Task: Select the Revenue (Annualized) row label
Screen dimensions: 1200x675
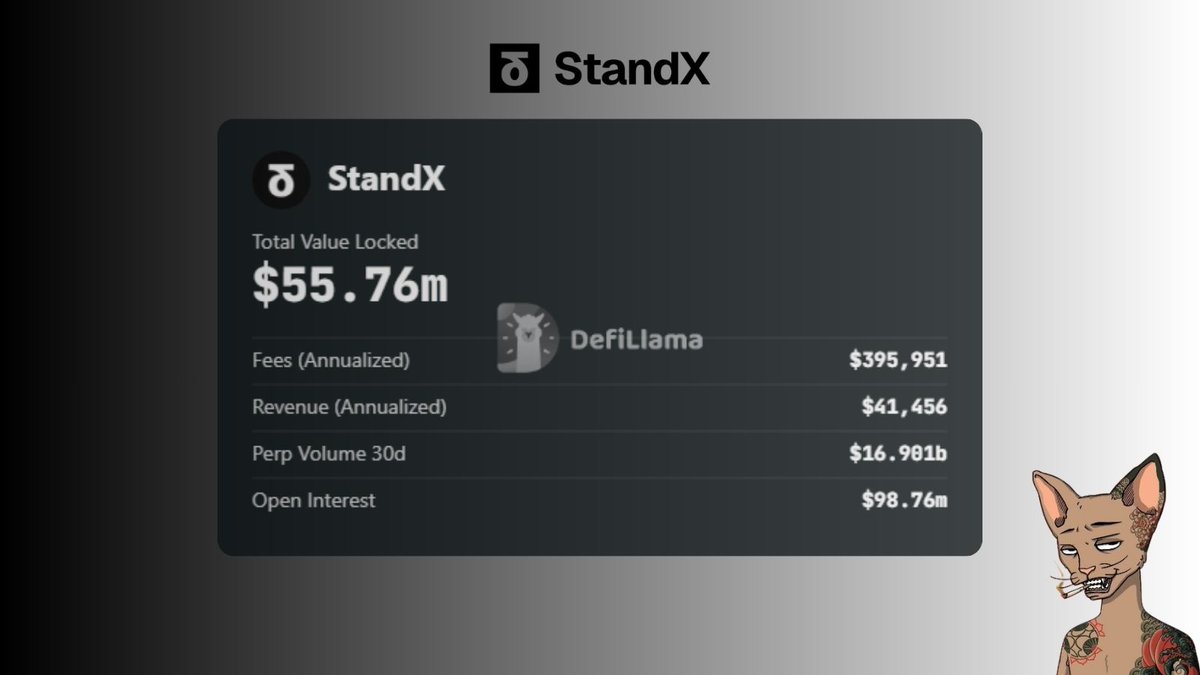Action: click(349, 407)
